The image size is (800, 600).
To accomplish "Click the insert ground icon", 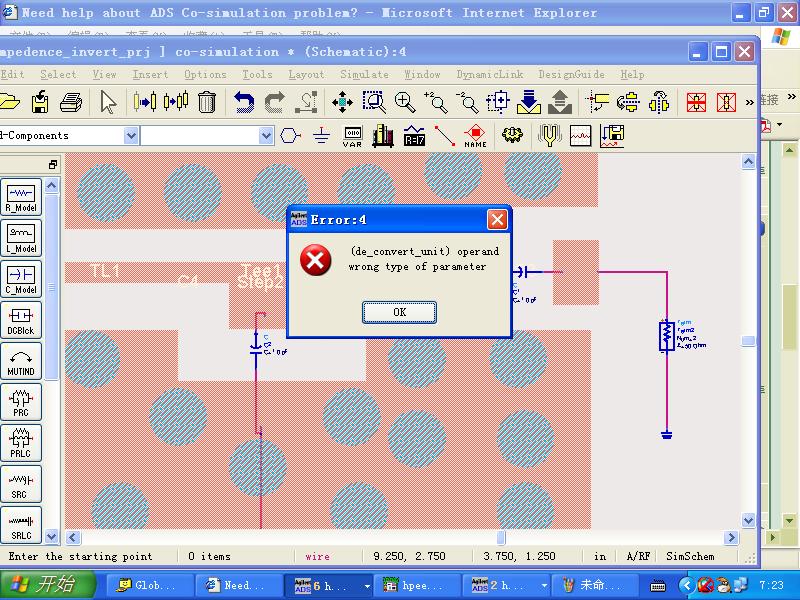I will pos(321,136).
